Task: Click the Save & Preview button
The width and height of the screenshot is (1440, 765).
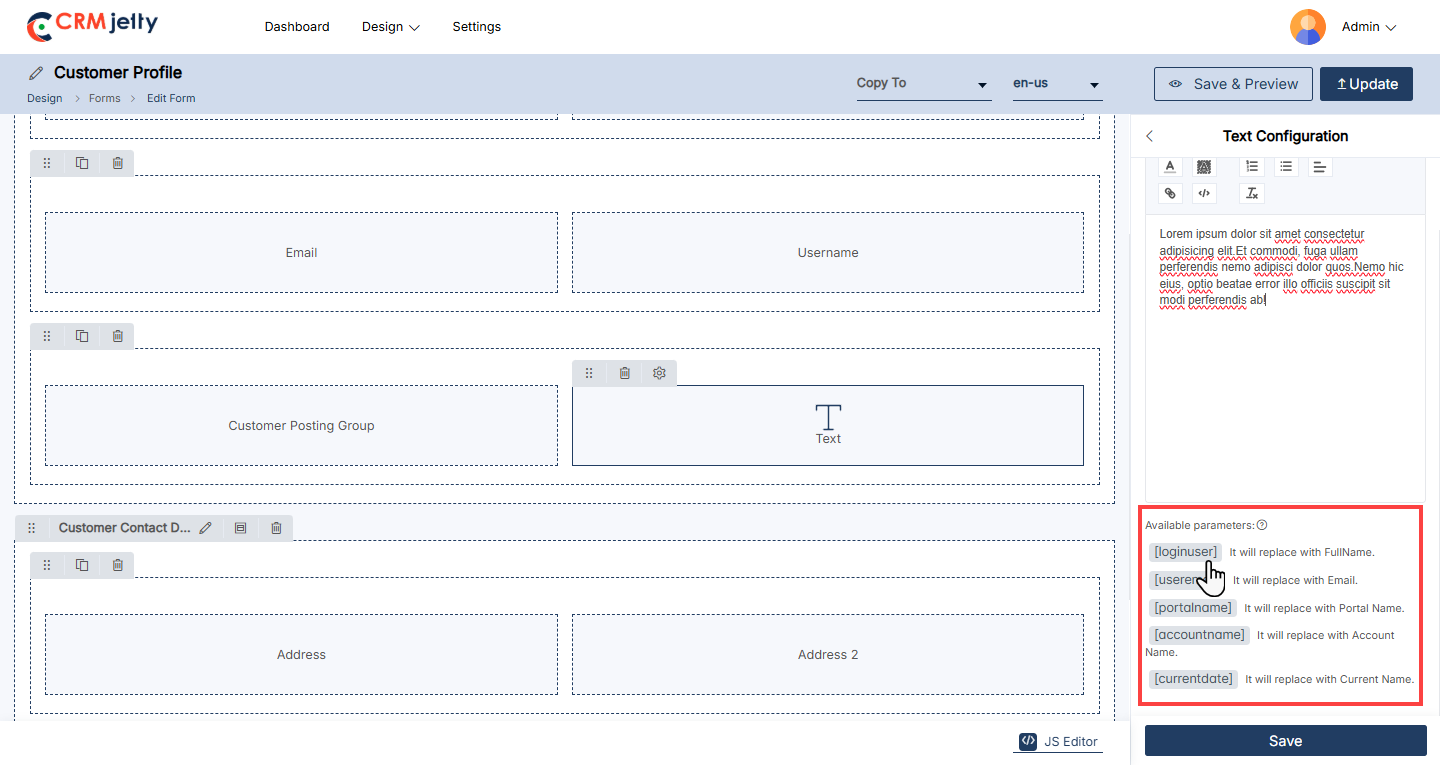Action: pyautogui.click(x=1233, y=84)
